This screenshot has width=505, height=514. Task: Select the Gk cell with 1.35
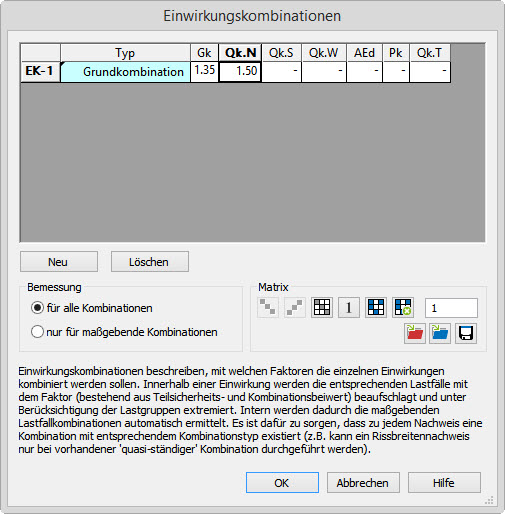[x=204, y=71]
